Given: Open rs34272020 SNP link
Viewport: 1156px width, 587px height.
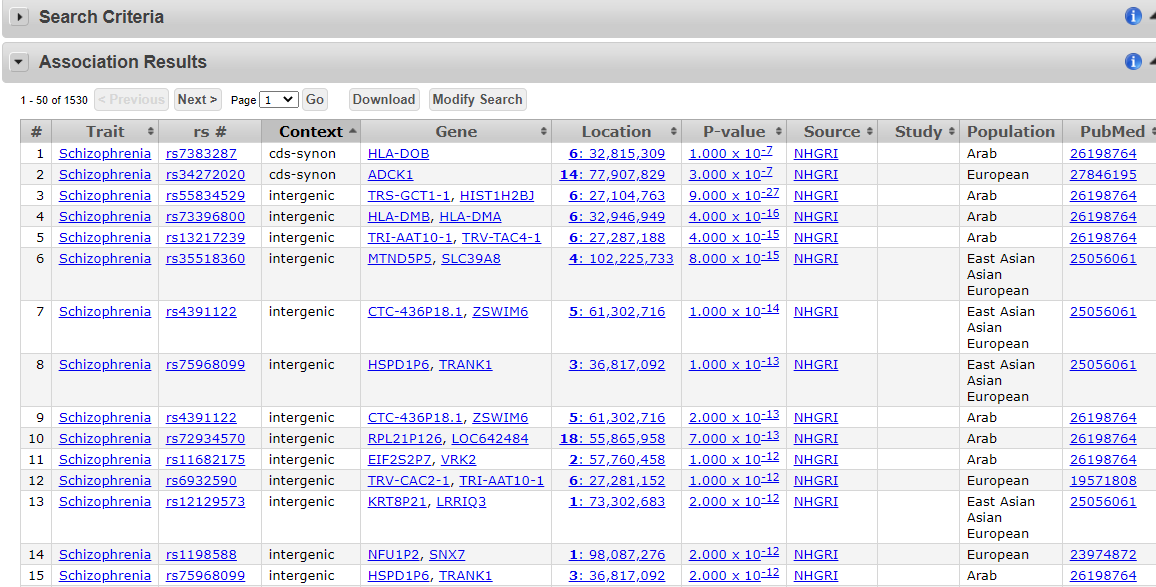Looking at the screenshot, I should [206, 175].
